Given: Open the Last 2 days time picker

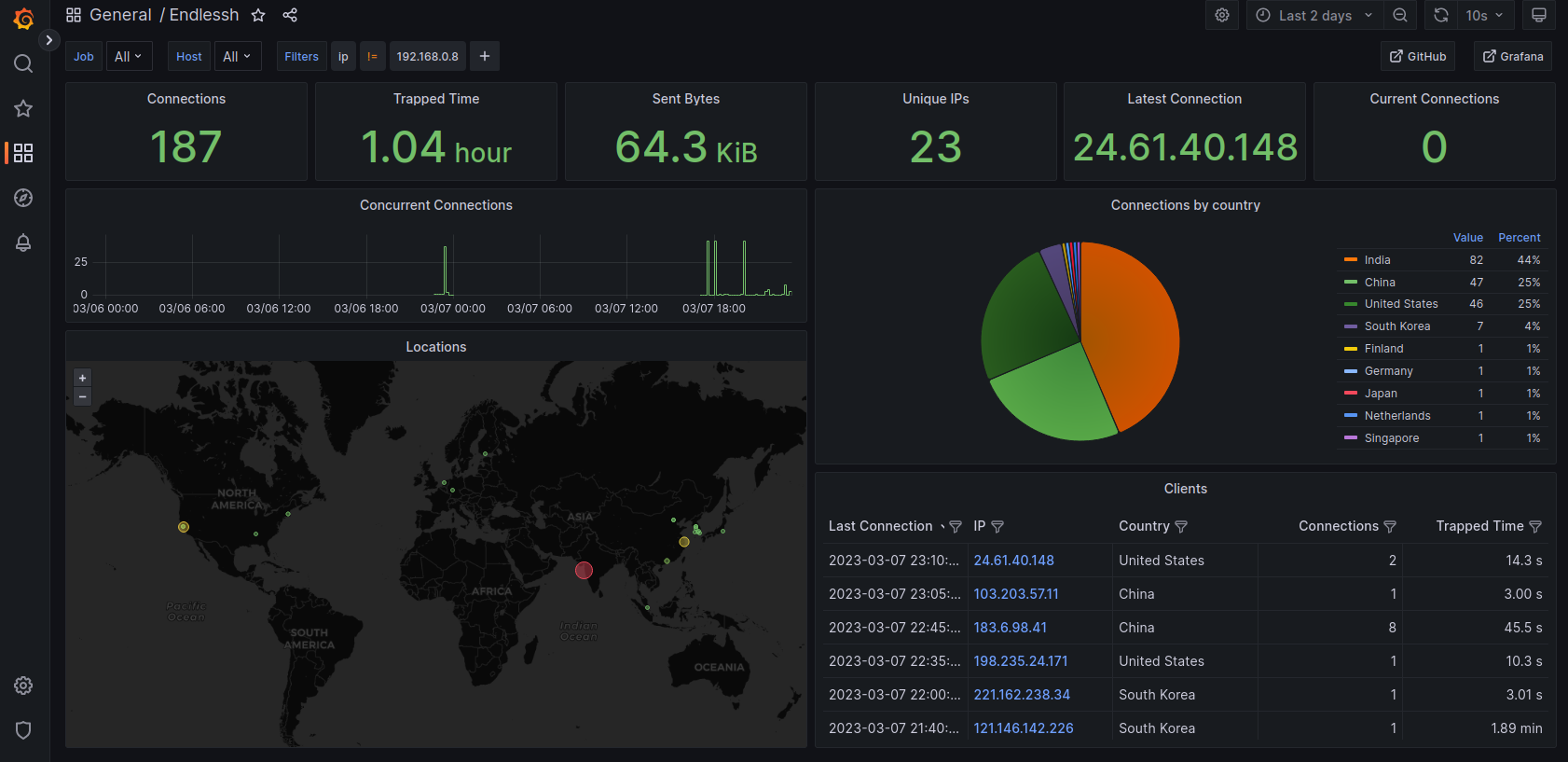Looking at the screenshot, I should [x=1315, y=15].
